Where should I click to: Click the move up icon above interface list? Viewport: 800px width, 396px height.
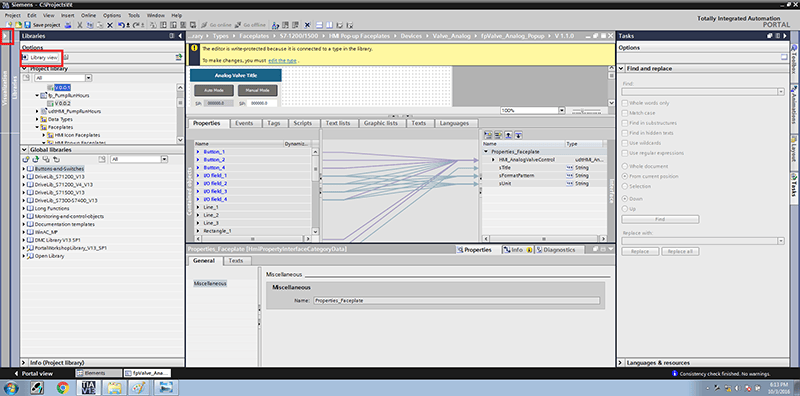tap(508, 135)
